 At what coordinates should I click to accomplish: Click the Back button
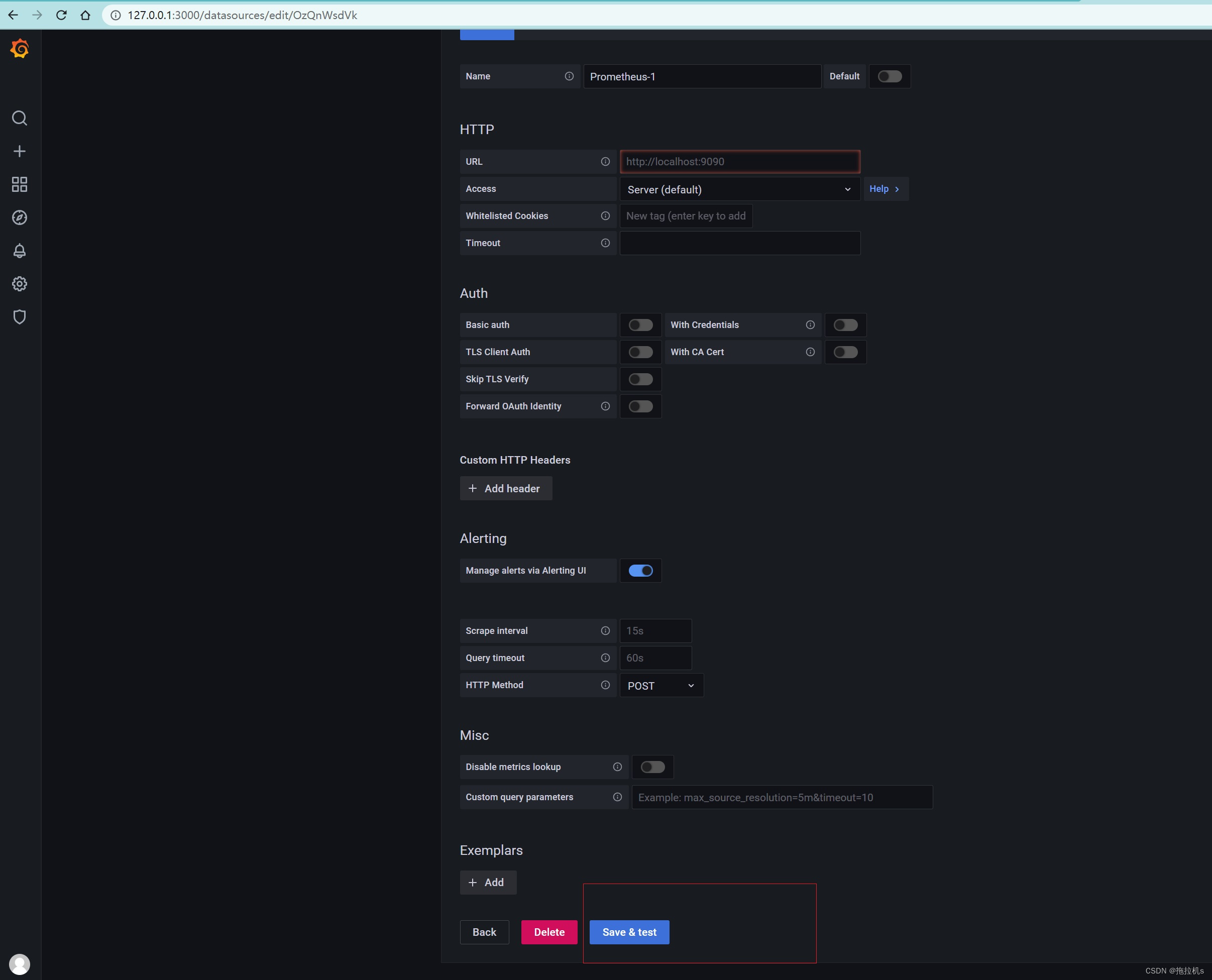coord(484,932)
